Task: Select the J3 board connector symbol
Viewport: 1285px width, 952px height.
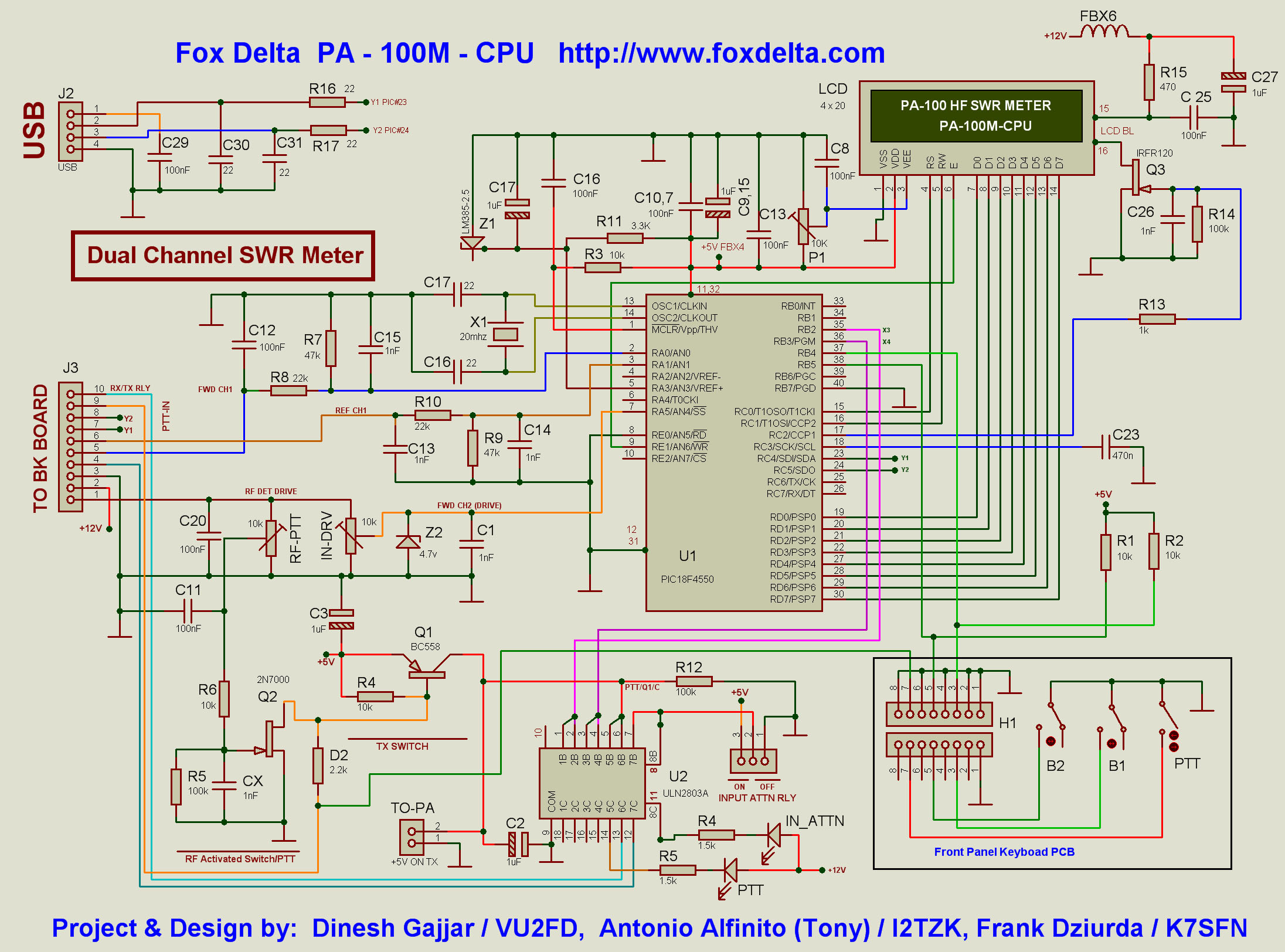Action: 70,447
